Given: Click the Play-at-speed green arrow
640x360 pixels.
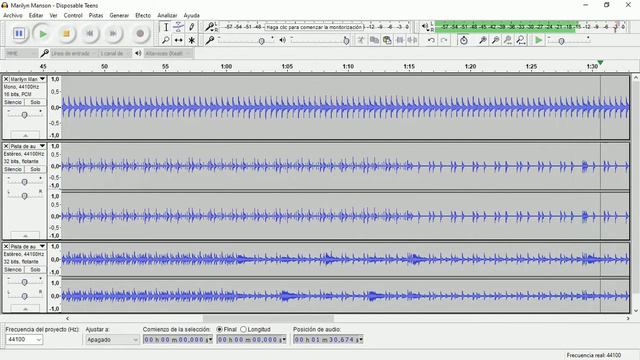Looking at the screenshot, I should pos(539,40).
